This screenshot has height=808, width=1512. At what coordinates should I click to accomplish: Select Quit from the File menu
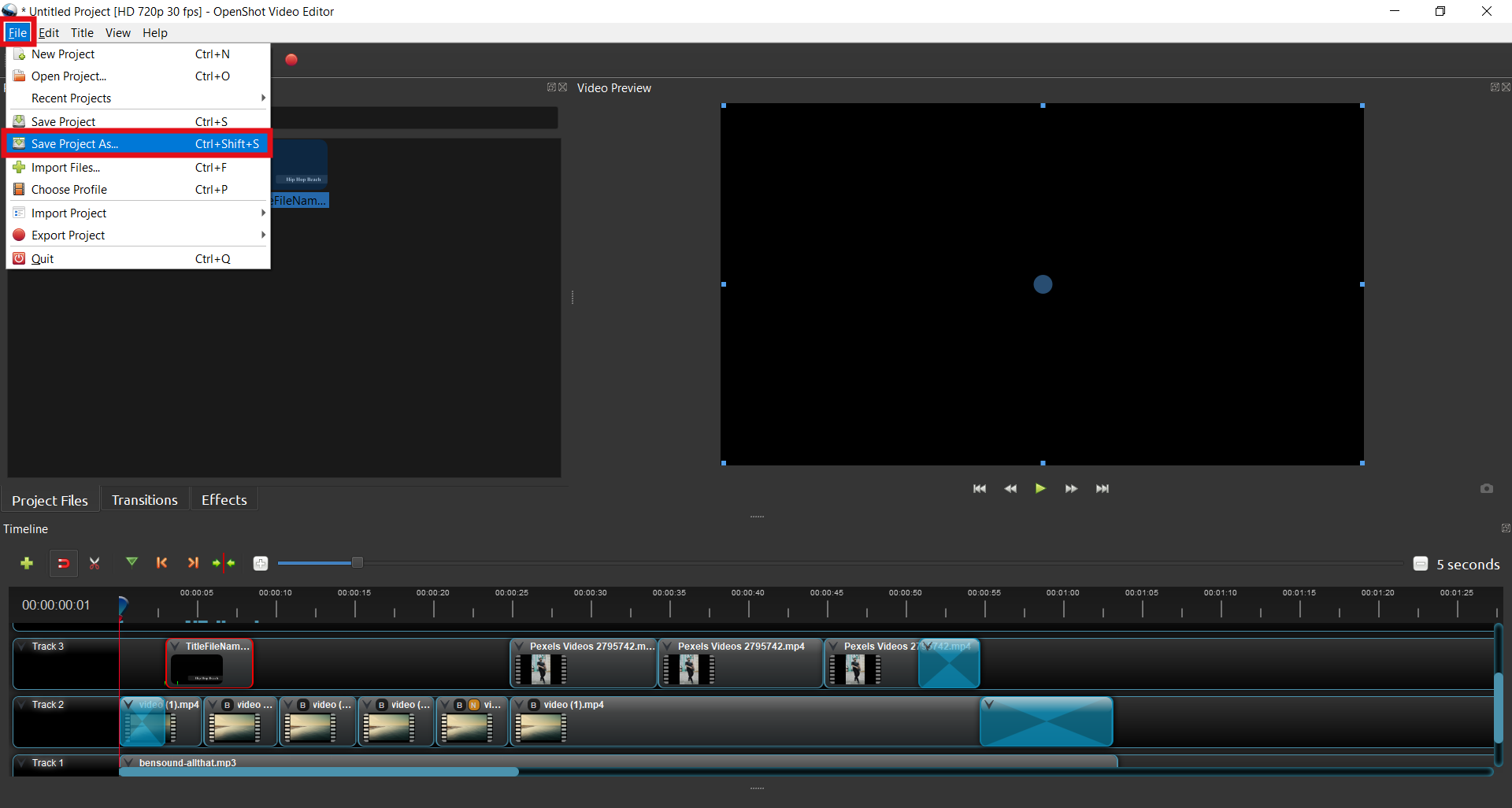pyautogui.click(x=138, y=258)
